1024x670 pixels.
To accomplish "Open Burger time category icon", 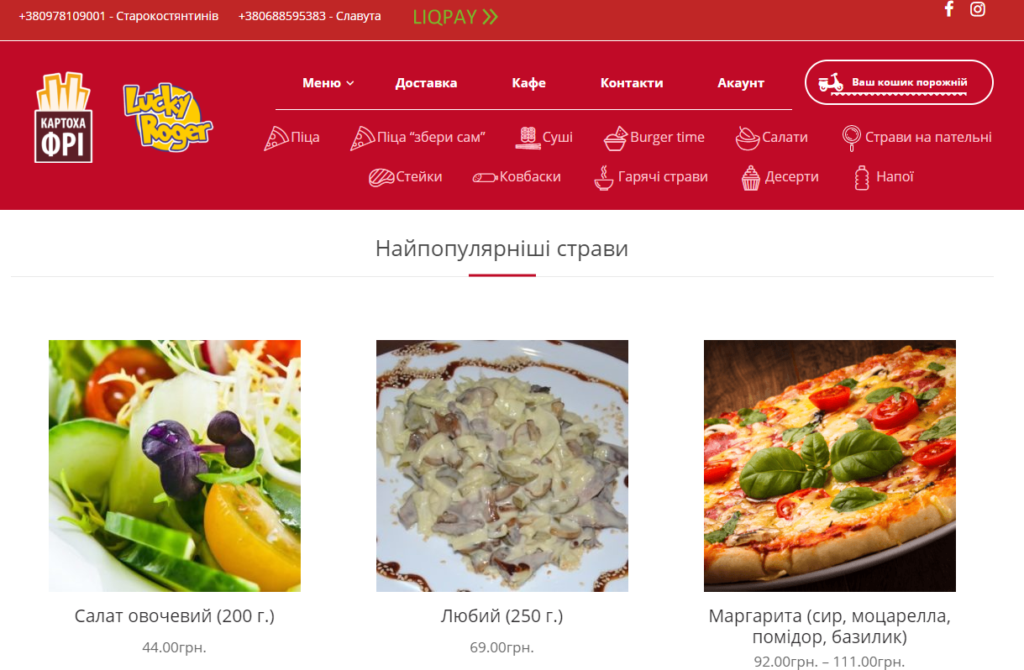I will 615,138.
